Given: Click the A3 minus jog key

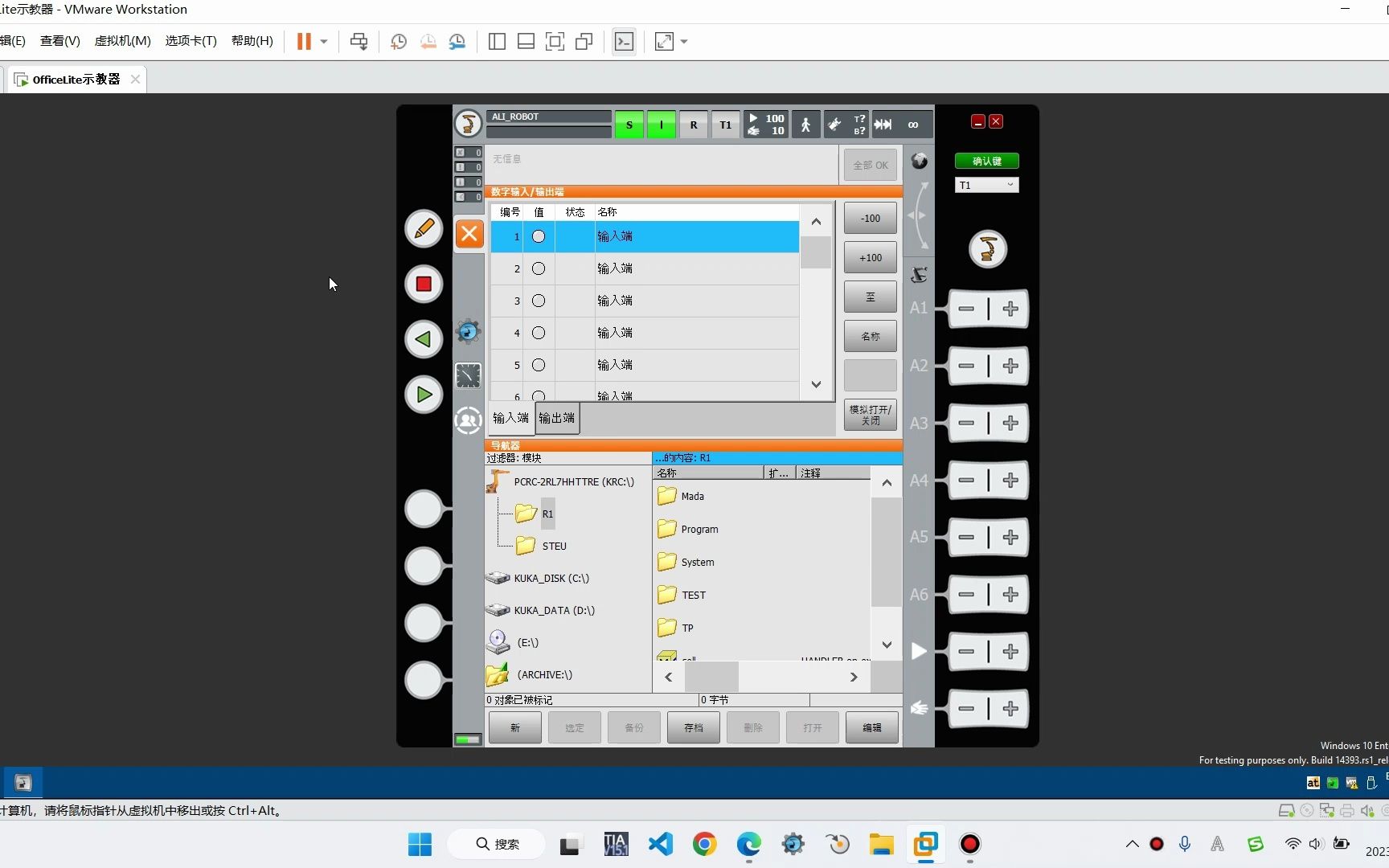Looking at the screenshot, I should [x=967, y=423].
